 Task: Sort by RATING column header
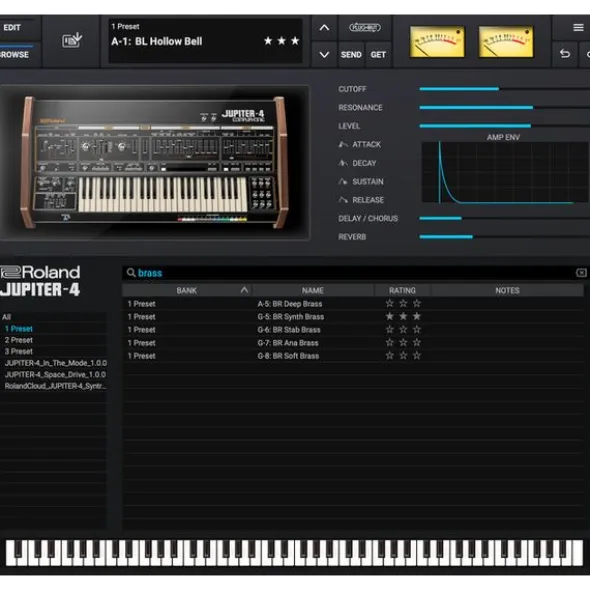click(402, 290)
